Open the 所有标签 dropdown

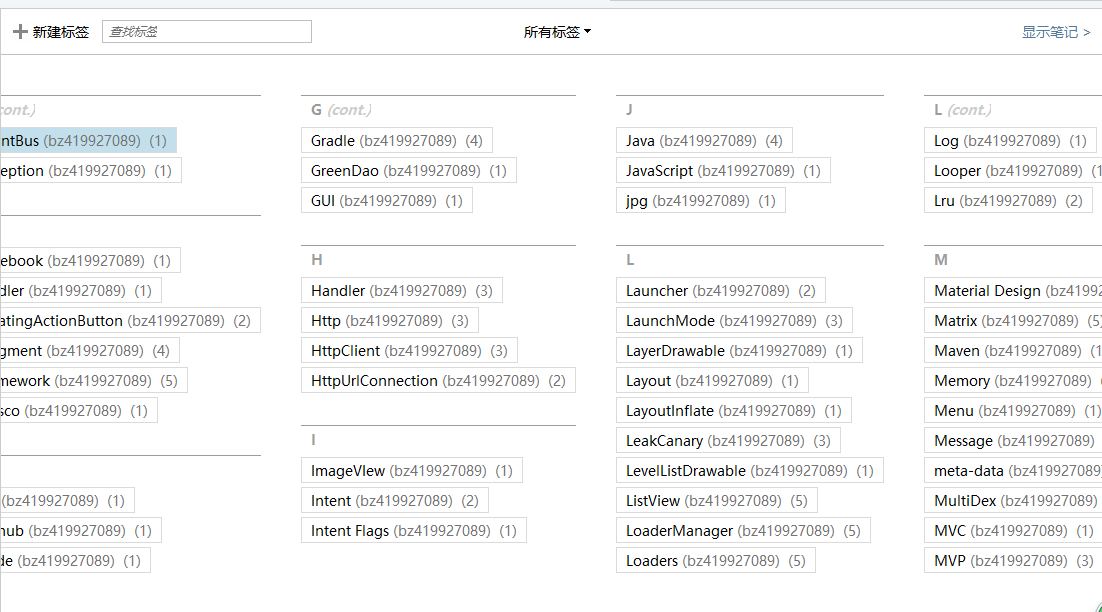557,32
